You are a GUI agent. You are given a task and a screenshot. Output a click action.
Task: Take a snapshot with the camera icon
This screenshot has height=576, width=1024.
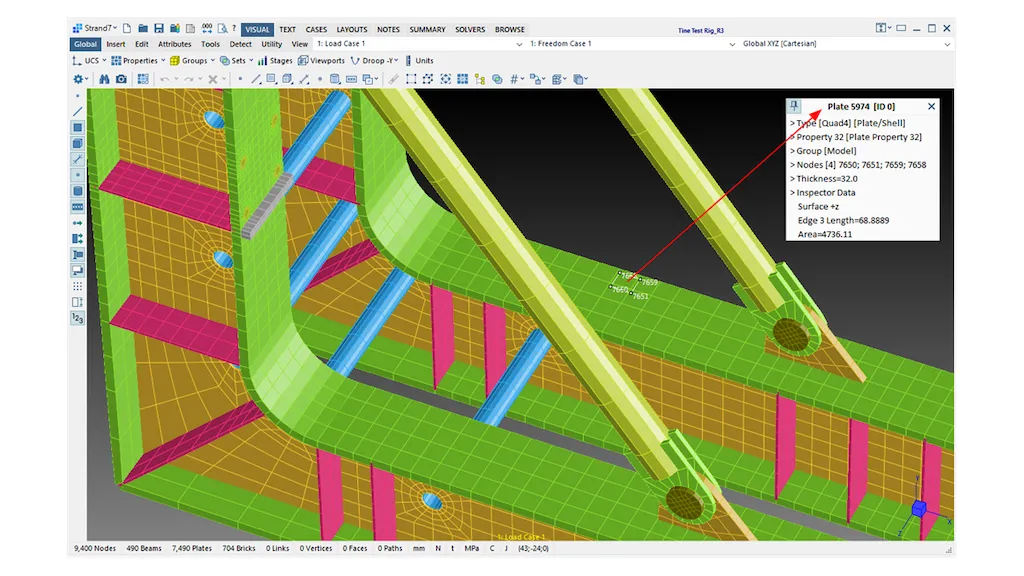[x=121, y=79]
